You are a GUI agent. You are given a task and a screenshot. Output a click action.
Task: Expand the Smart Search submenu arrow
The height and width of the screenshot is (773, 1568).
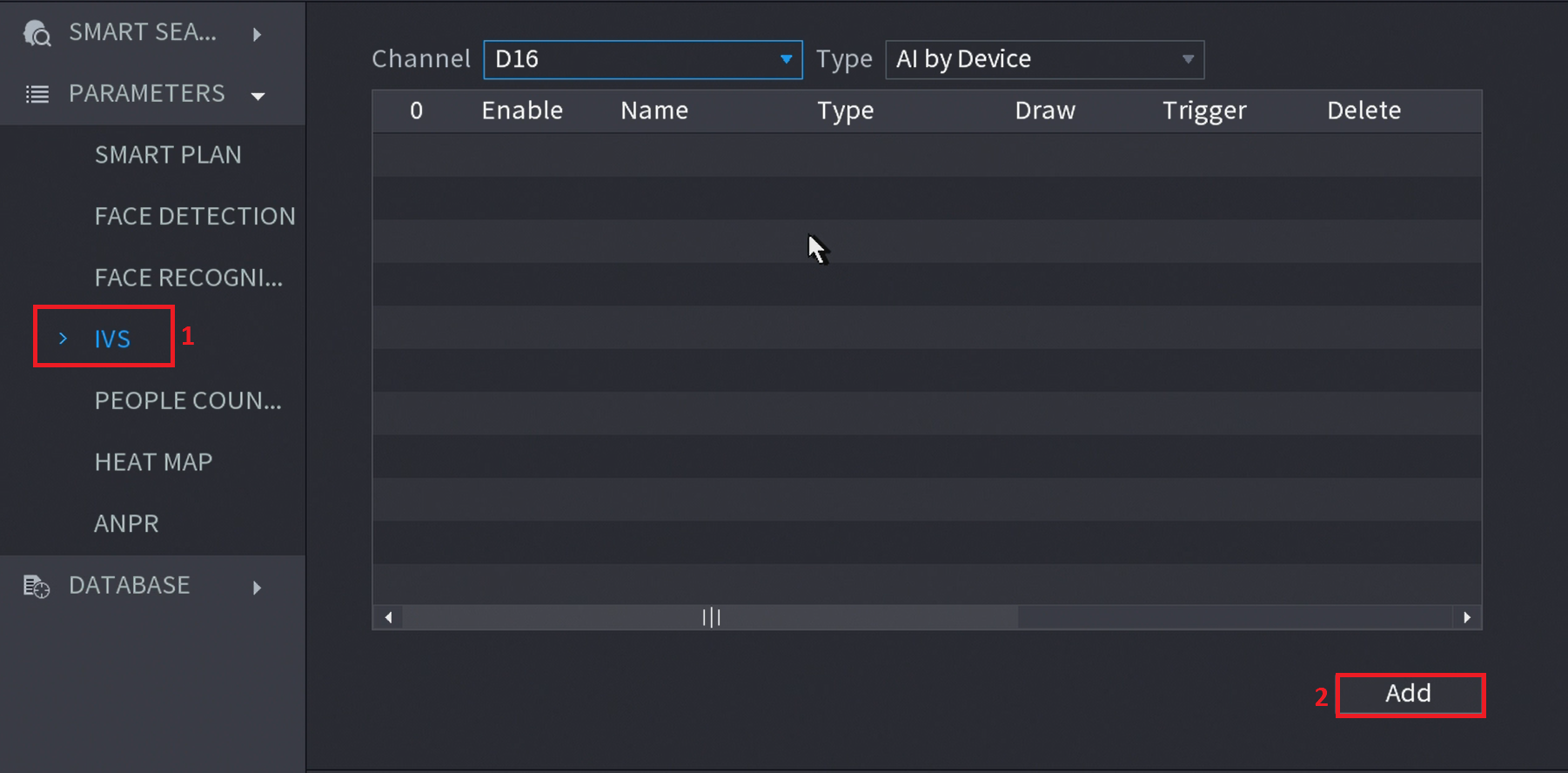(257, 34)
